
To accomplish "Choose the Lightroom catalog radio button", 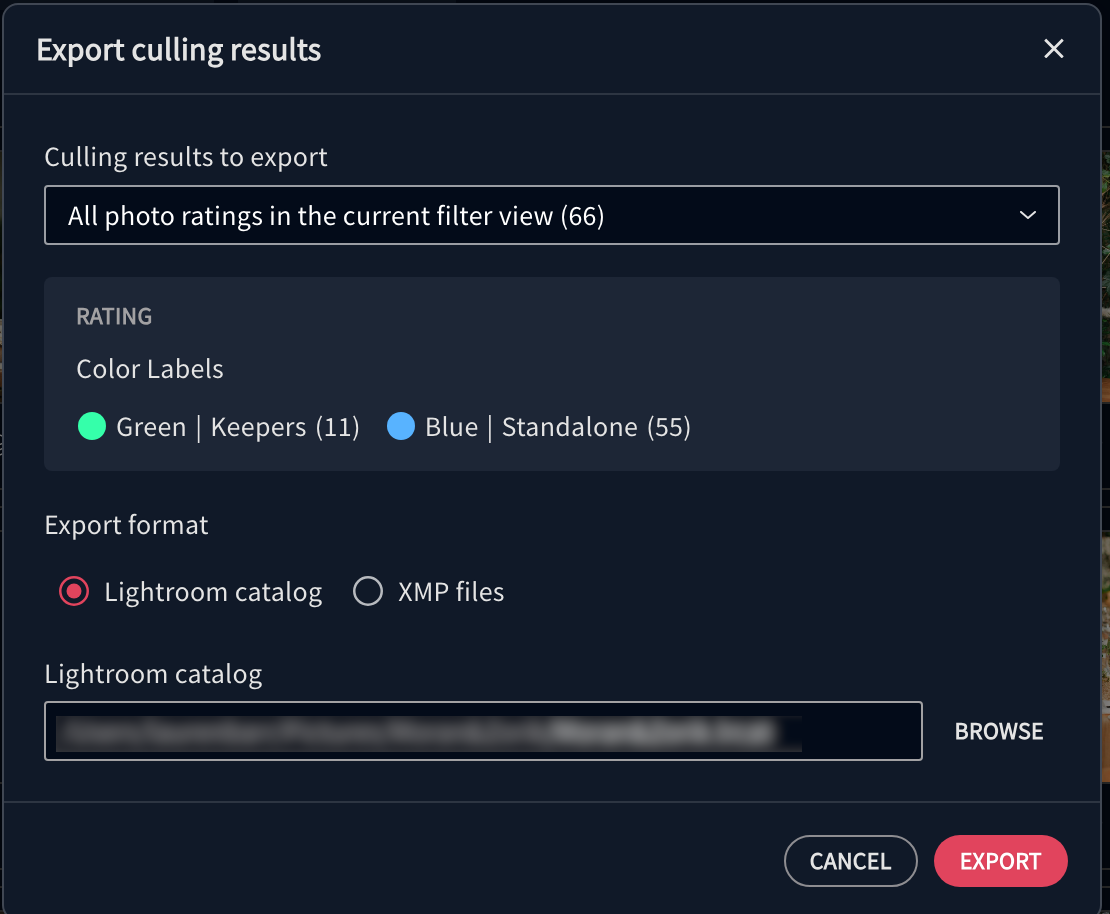I will coord(74,591).
